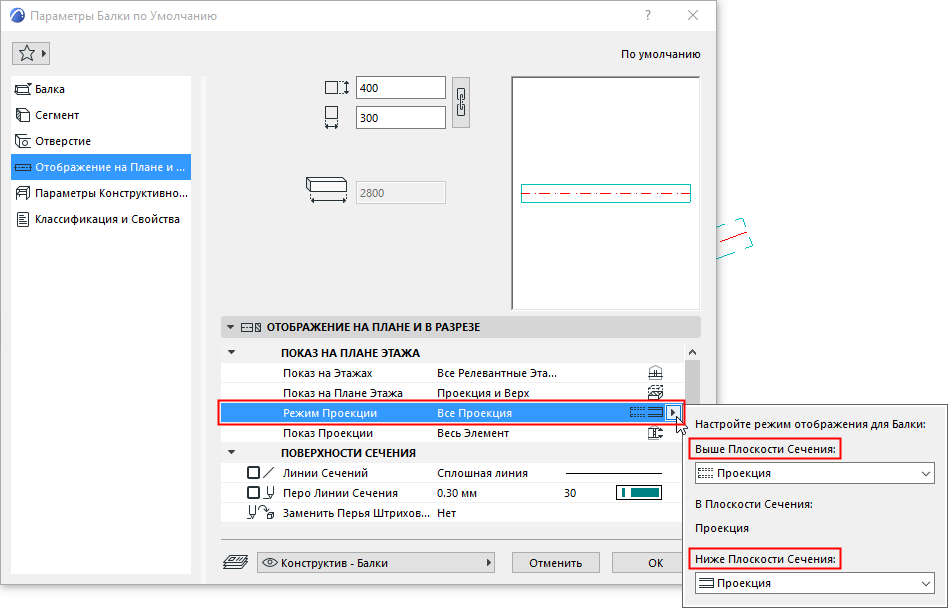Viewport: 949px width, 609px height.
Task: Click the Показ на Этажах stories icon
Action: click(655, 373)
